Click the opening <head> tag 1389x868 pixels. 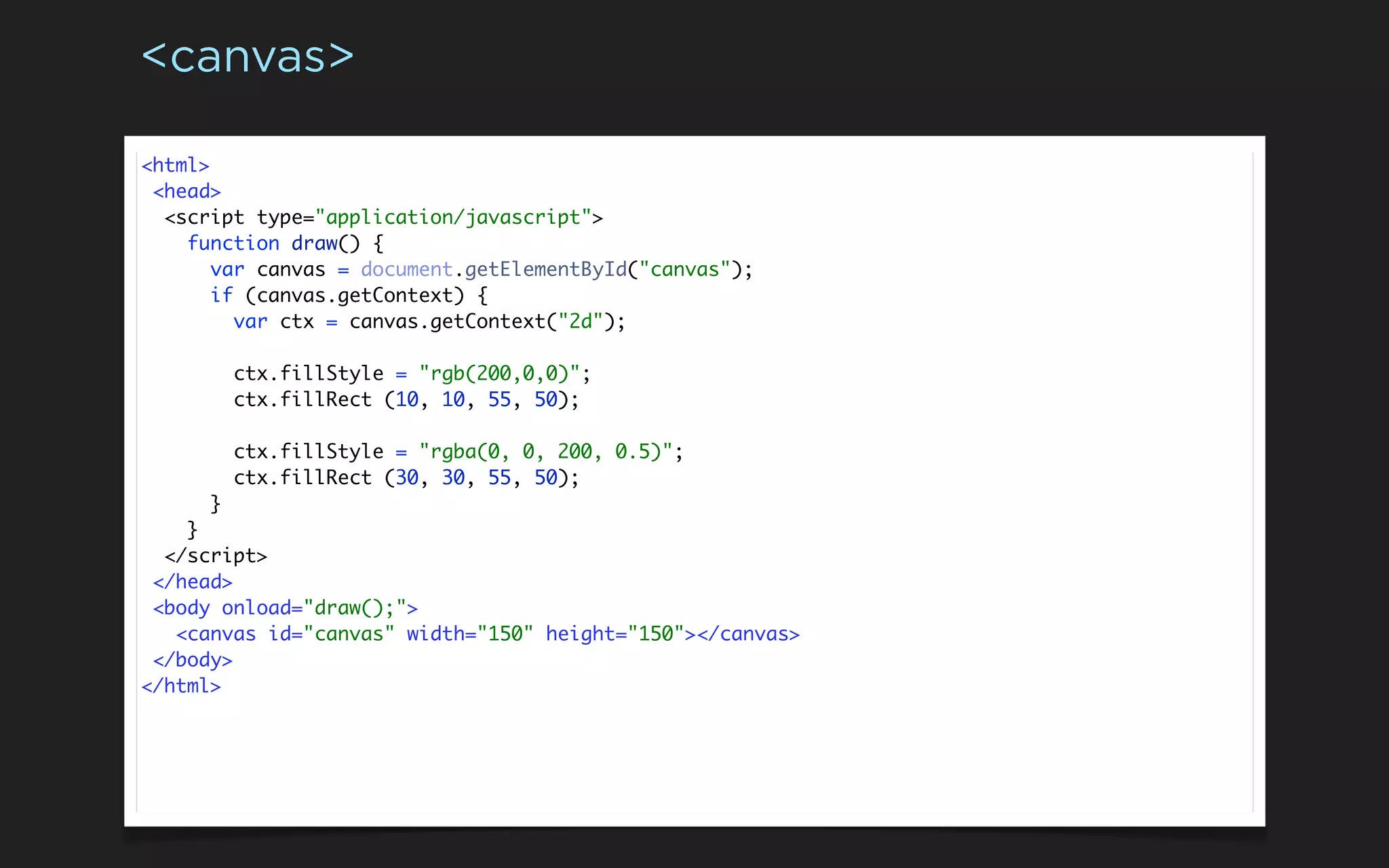point(187,191)
